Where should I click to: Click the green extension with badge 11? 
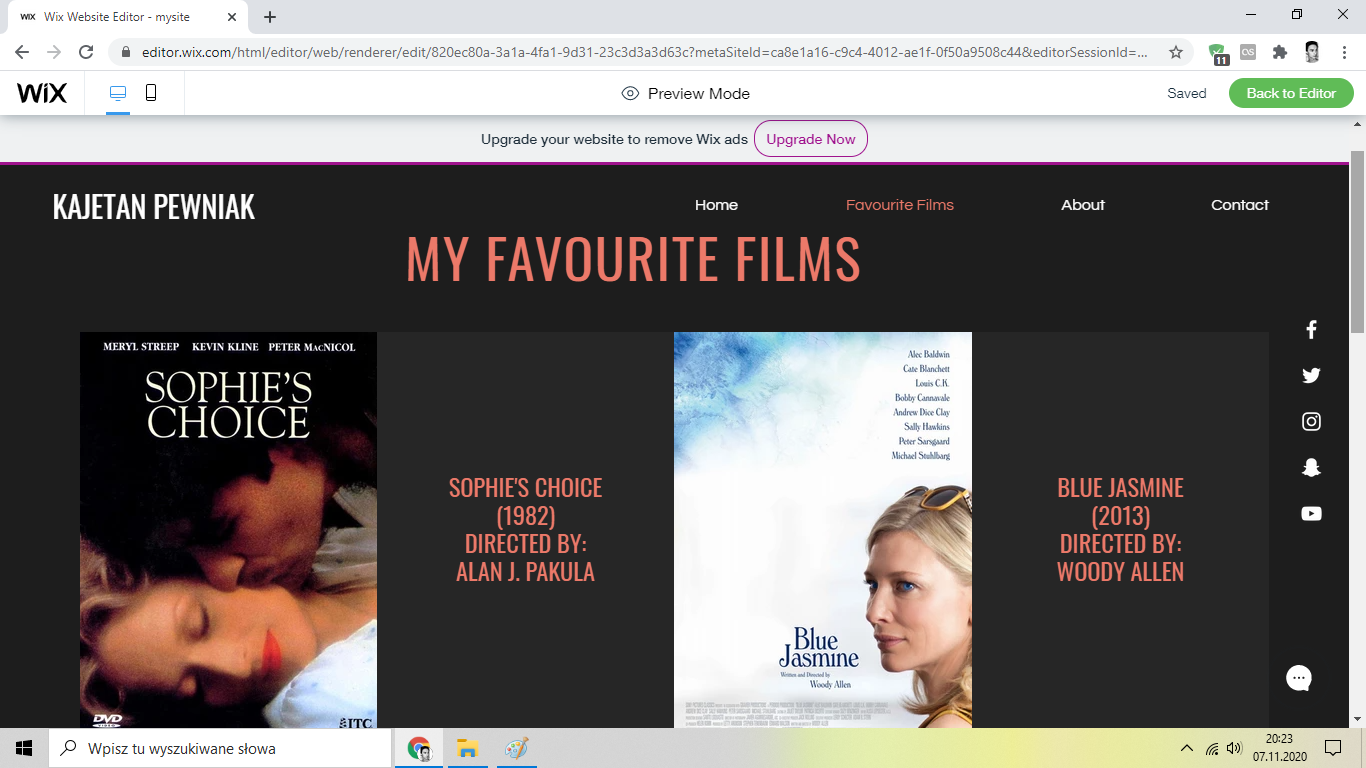pyautogui.click(x=1218, y=53)
